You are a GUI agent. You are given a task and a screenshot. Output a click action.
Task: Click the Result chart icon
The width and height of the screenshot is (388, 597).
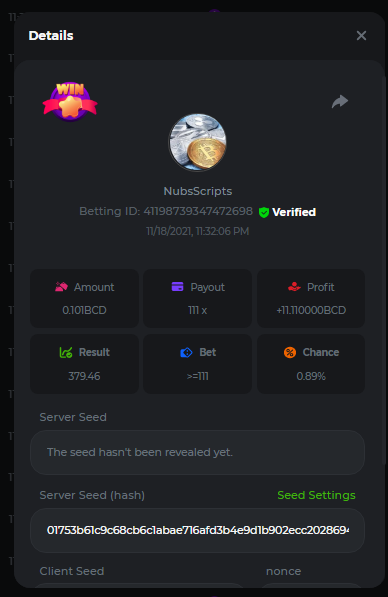coord(66,352)
